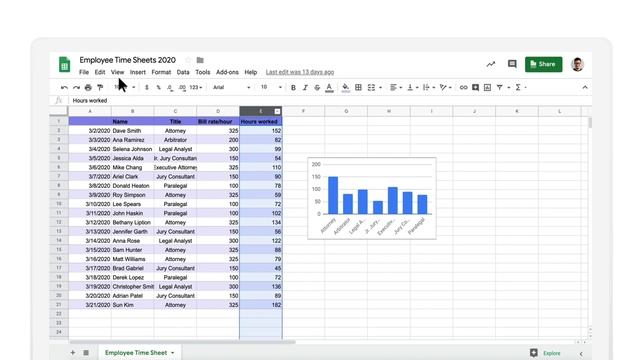Toggle strikethrough formatting
640x360 pixels.
point(317,87)
